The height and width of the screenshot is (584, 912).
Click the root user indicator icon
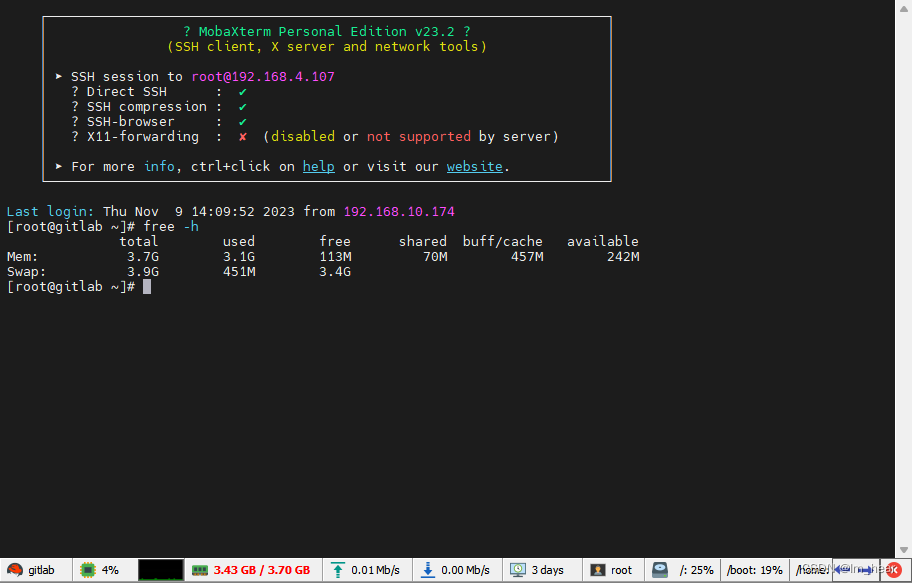595,570
